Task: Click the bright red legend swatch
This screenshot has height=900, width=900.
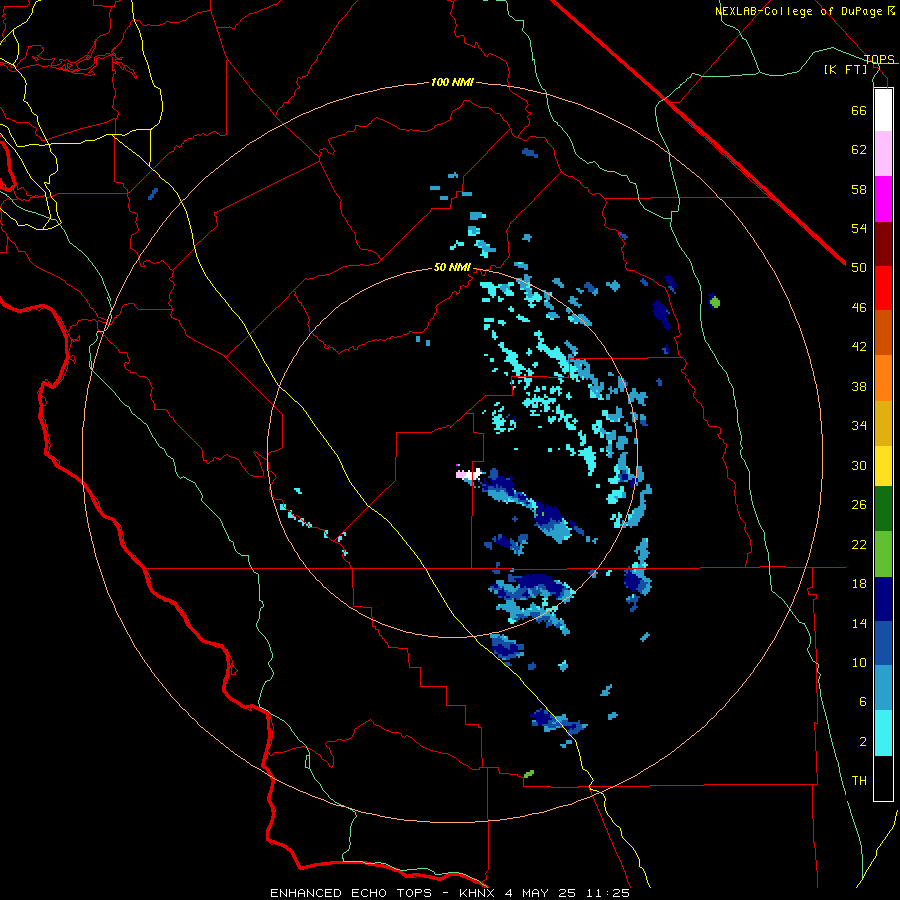Action: tap(883, 288)
